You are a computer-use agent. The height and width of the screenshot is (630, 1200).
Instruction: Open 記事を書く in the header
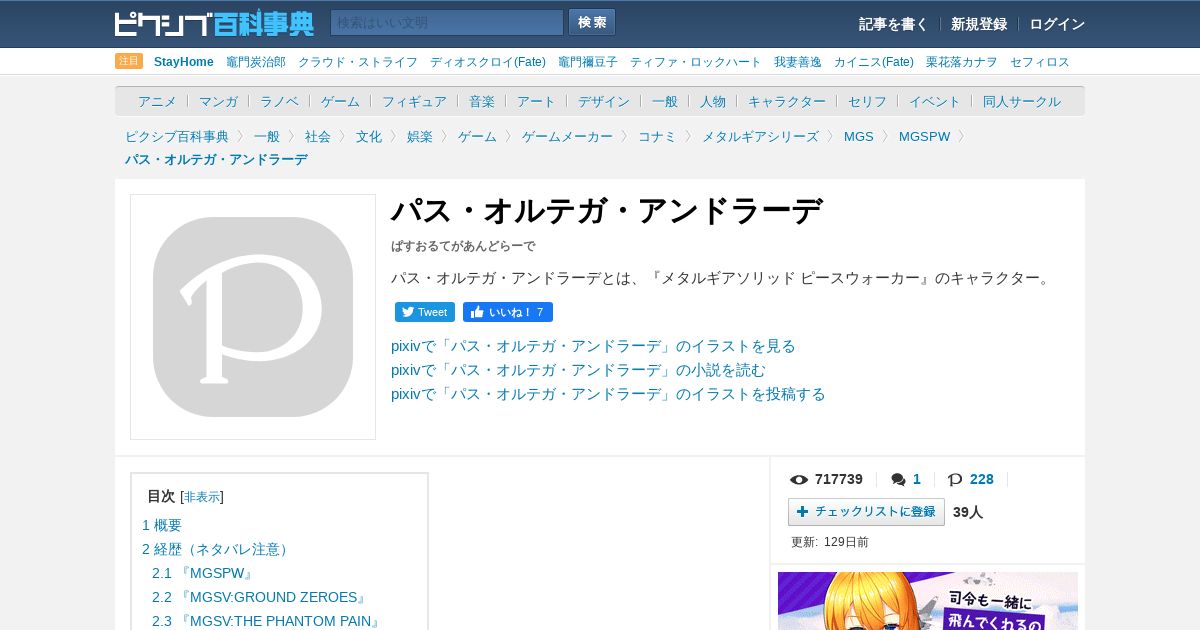(x=893, y=24)
